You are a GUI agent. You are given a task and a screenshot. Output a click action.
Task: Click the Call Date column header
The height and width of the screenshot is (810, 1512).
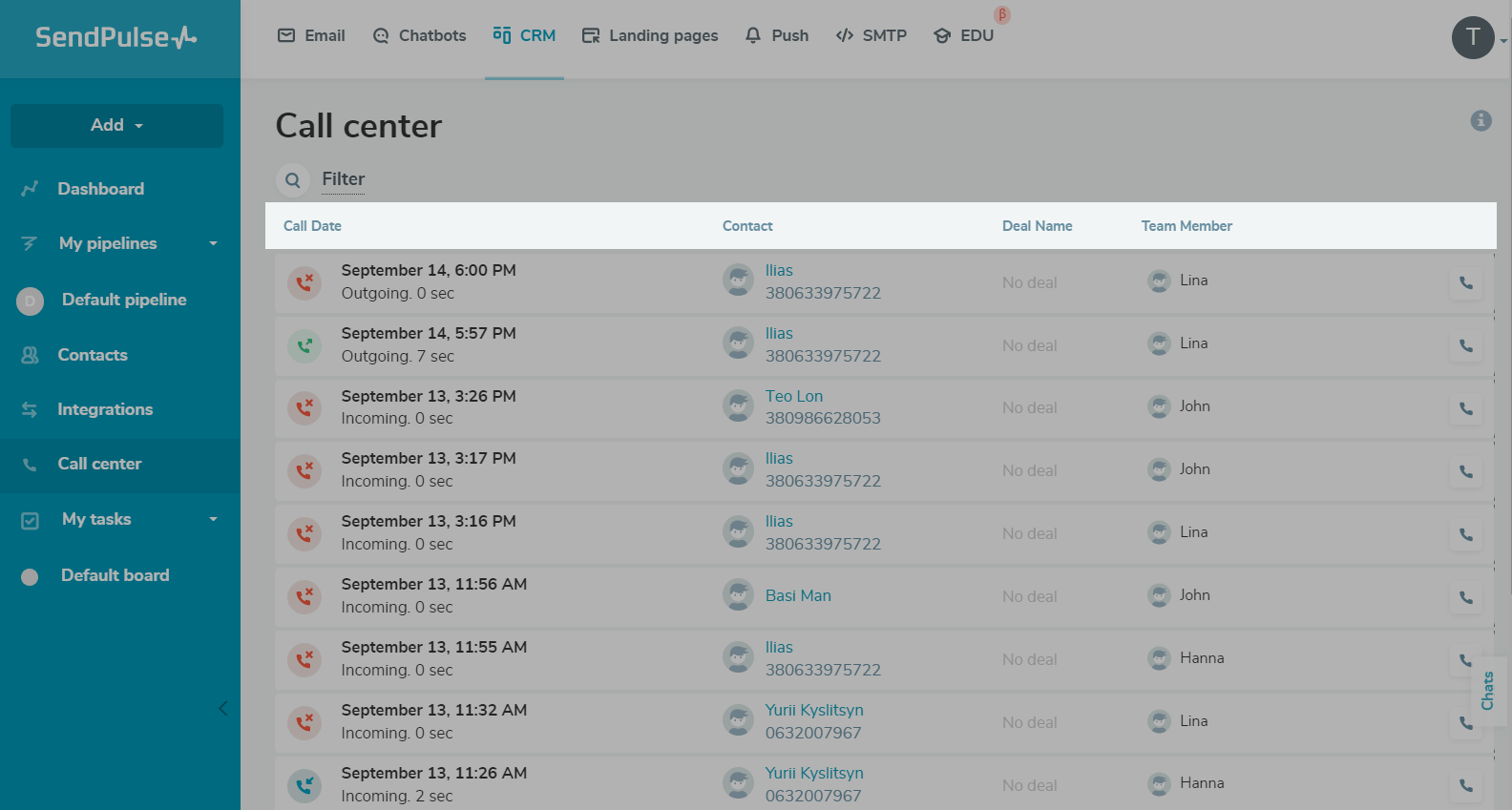pos(312,226)
